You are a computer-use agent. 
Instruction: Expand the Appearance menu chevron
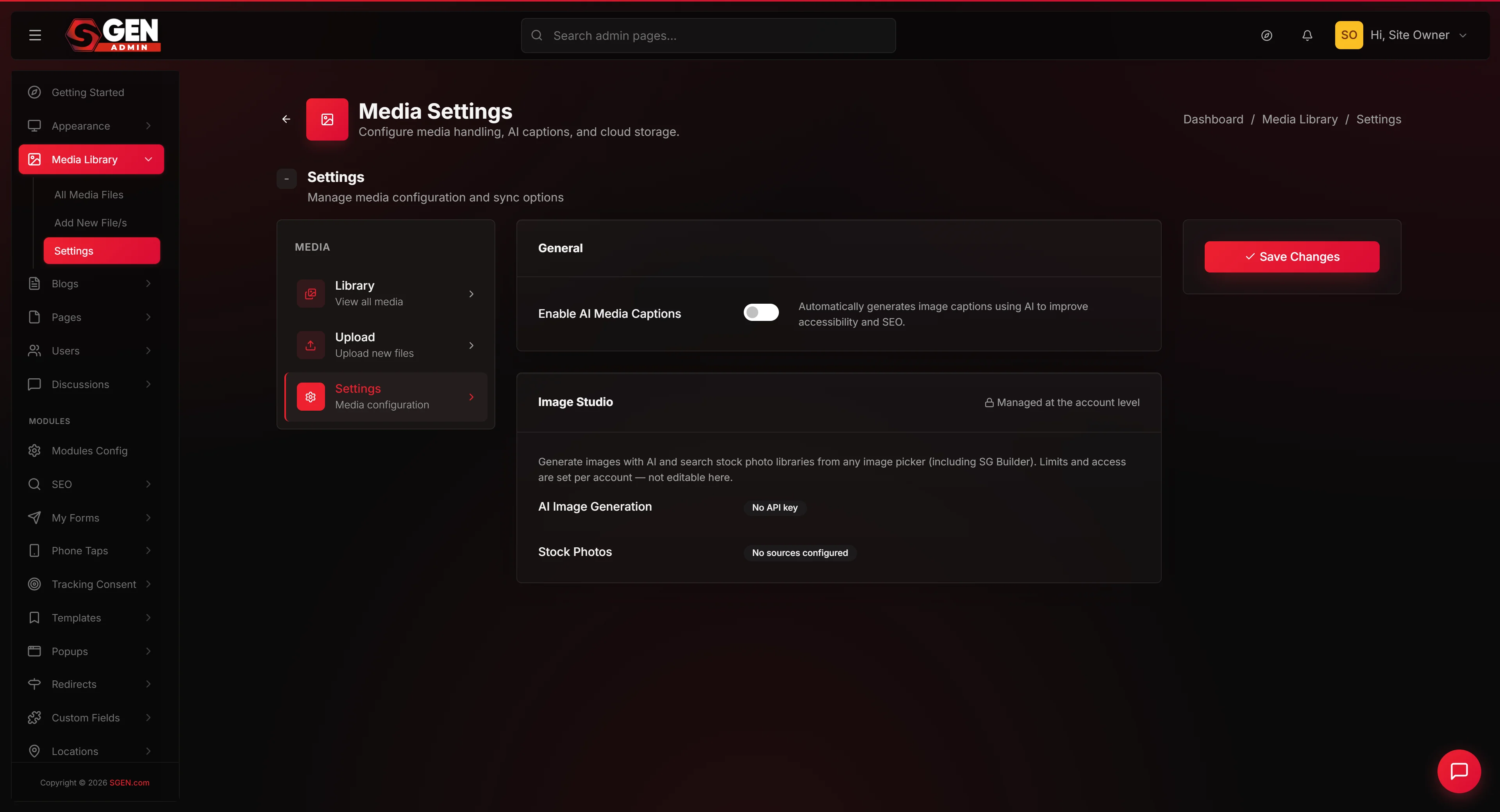point(148,126)
